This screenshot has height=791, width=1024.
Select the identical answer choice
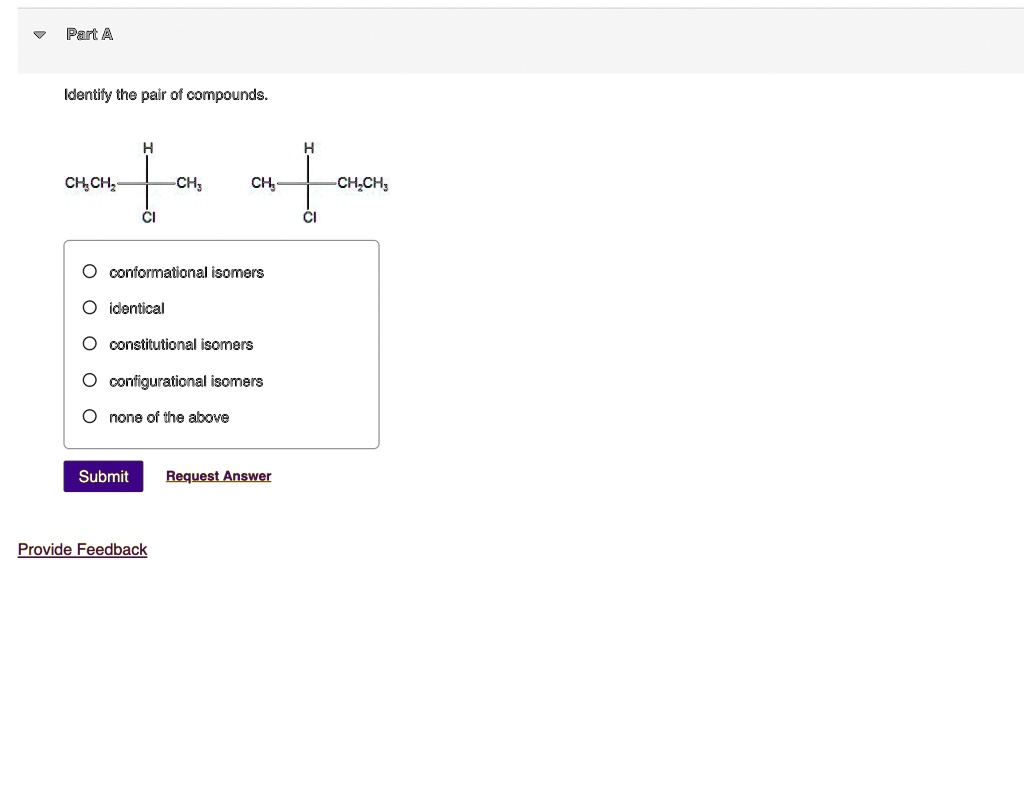click(x=89, y=307)
